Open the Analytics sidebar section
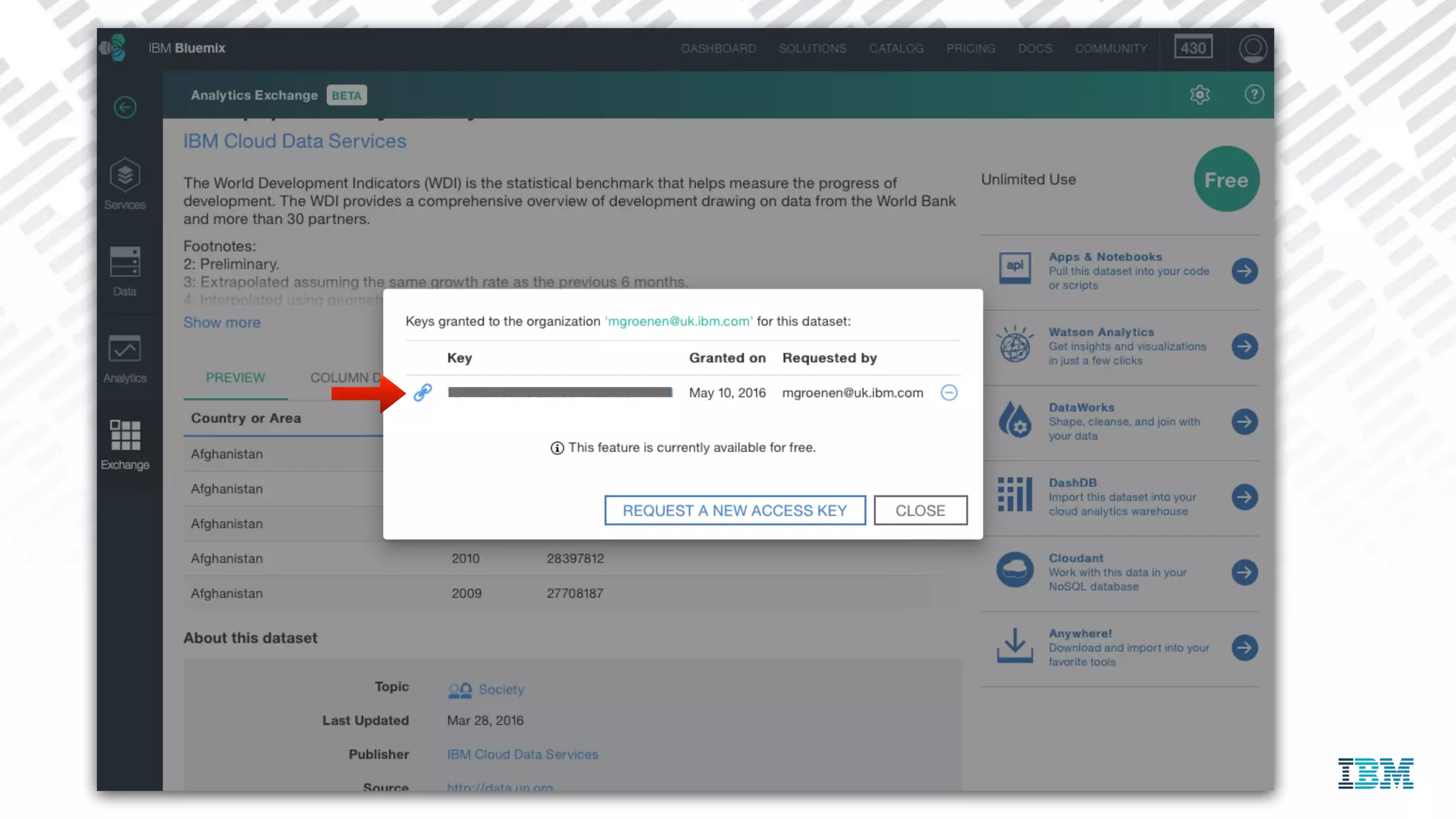 (x=125, y=358)
